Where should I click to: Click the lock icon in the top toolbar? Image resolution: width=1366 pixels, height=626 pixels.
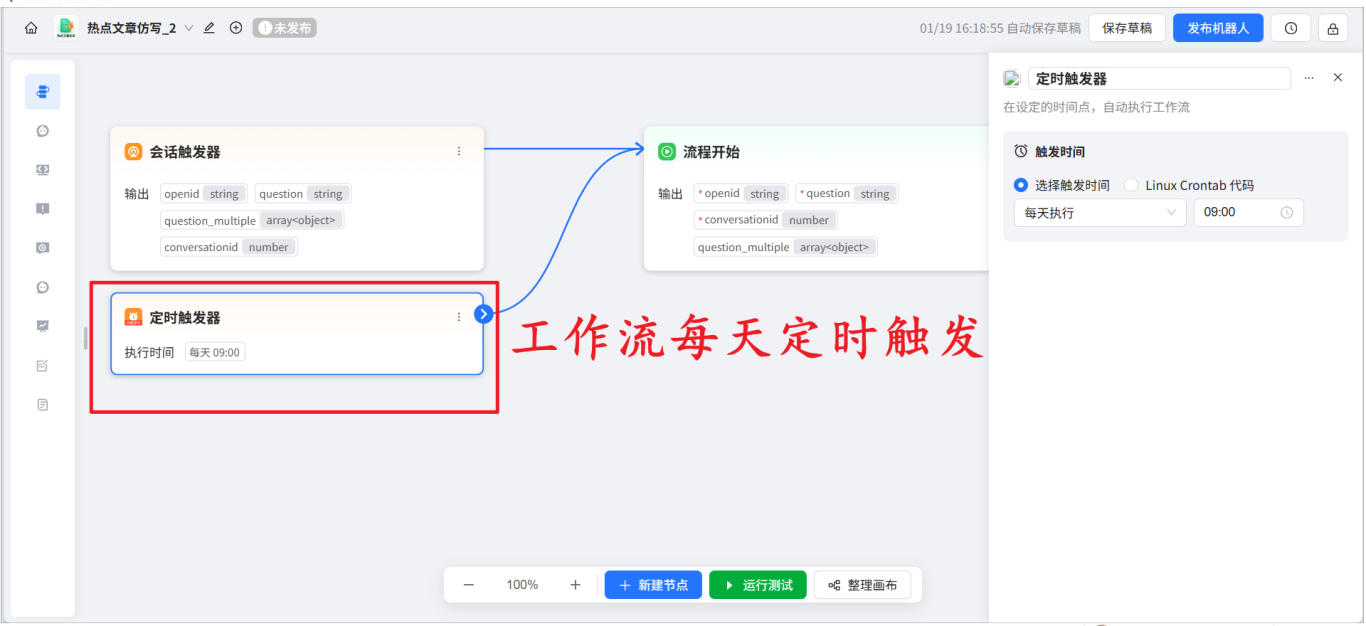coord(1335,27)
